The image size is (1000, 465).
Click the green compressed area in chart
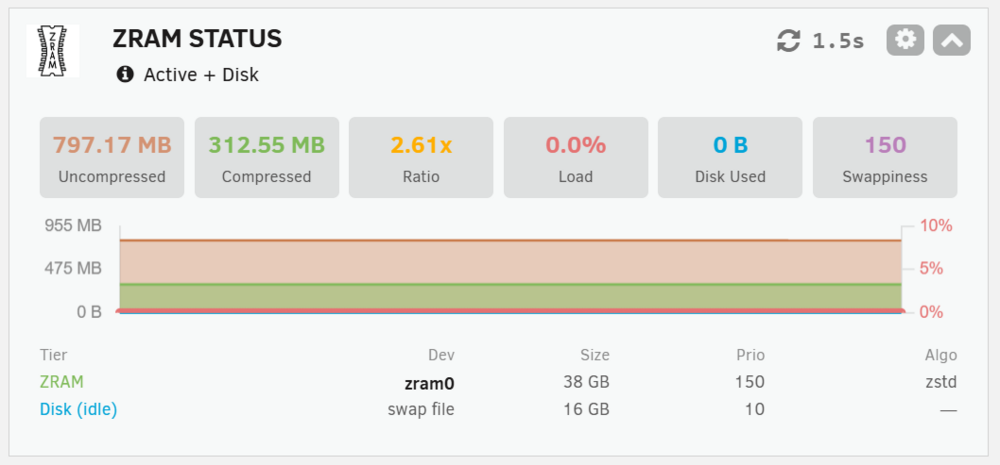(x=510, y=297)
